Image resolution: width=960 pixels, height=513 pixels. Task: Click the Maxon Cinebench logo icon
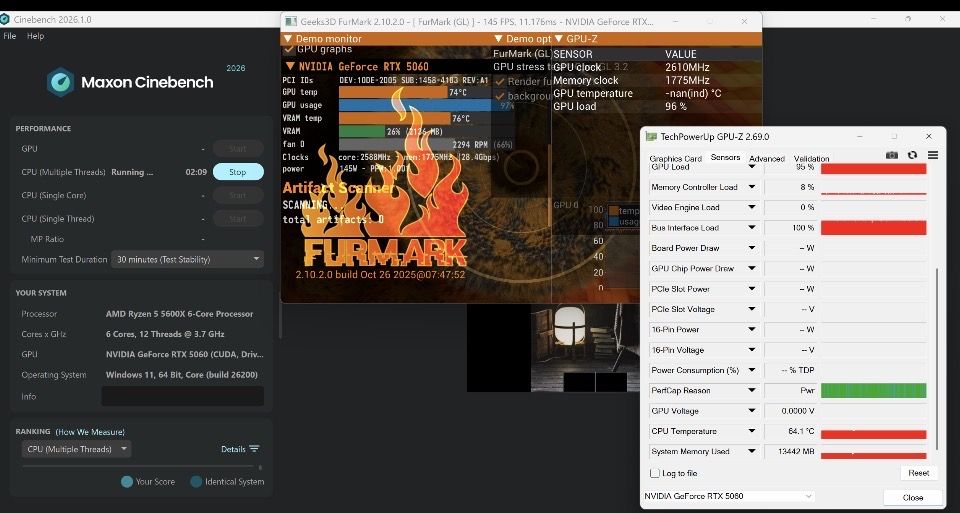click(x=60, y=82)
